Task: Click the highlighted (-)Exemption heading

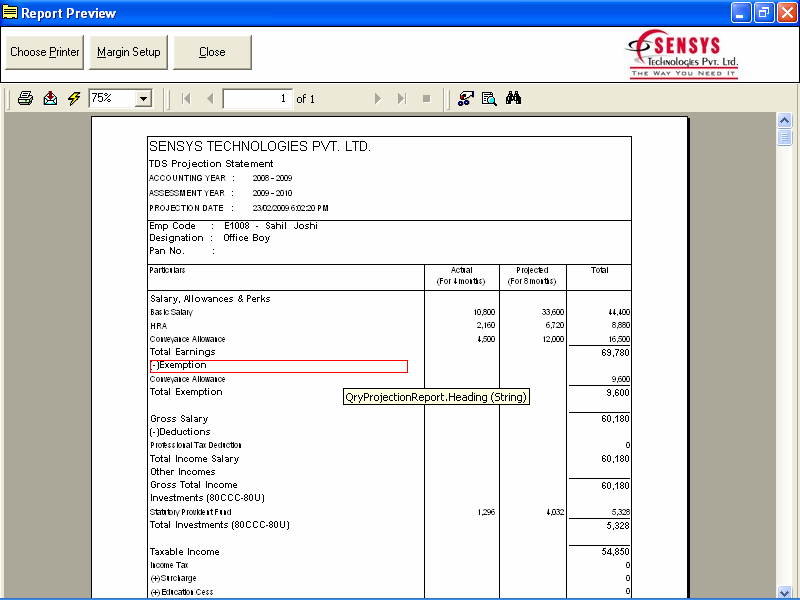Action: pos(279,366)
